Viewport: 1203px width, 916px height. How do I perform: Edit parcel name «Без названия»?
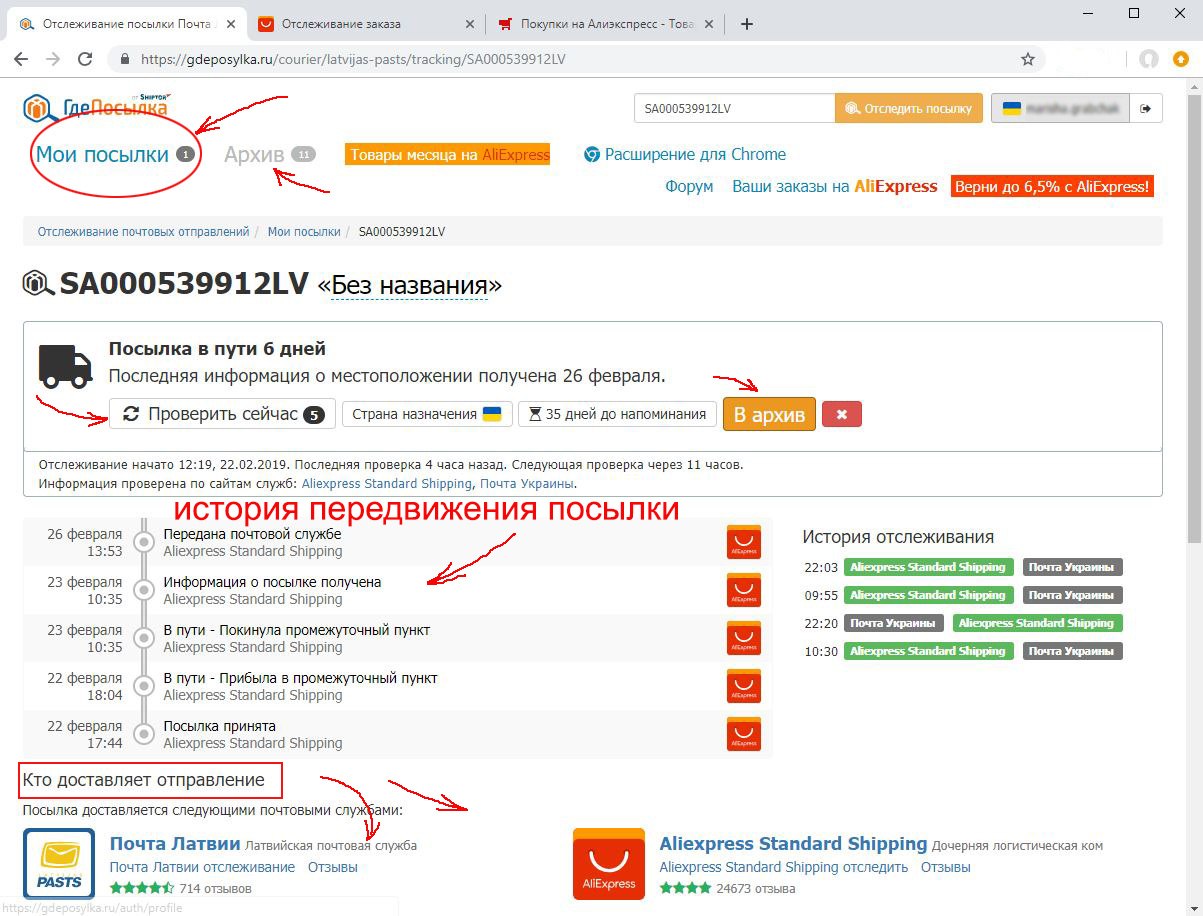coord(410,286)
